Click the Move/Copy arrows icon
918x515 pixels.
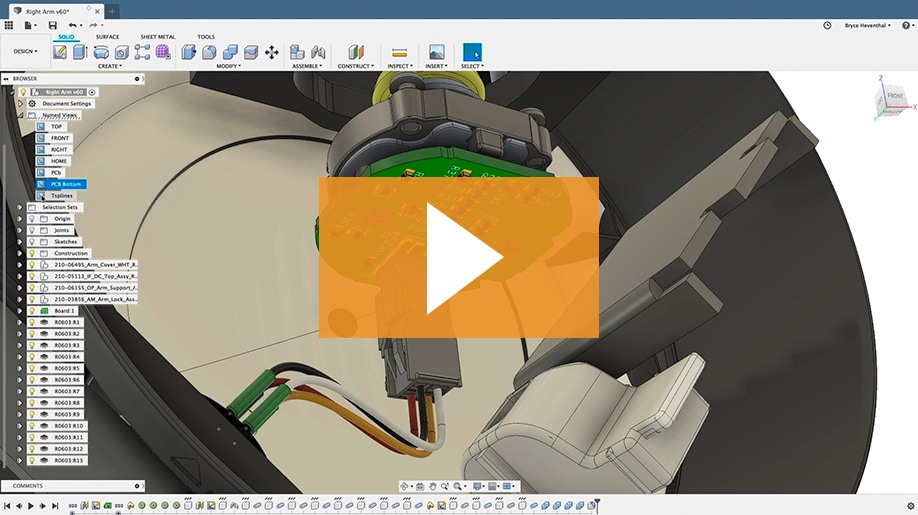click(x=272, y=52)
